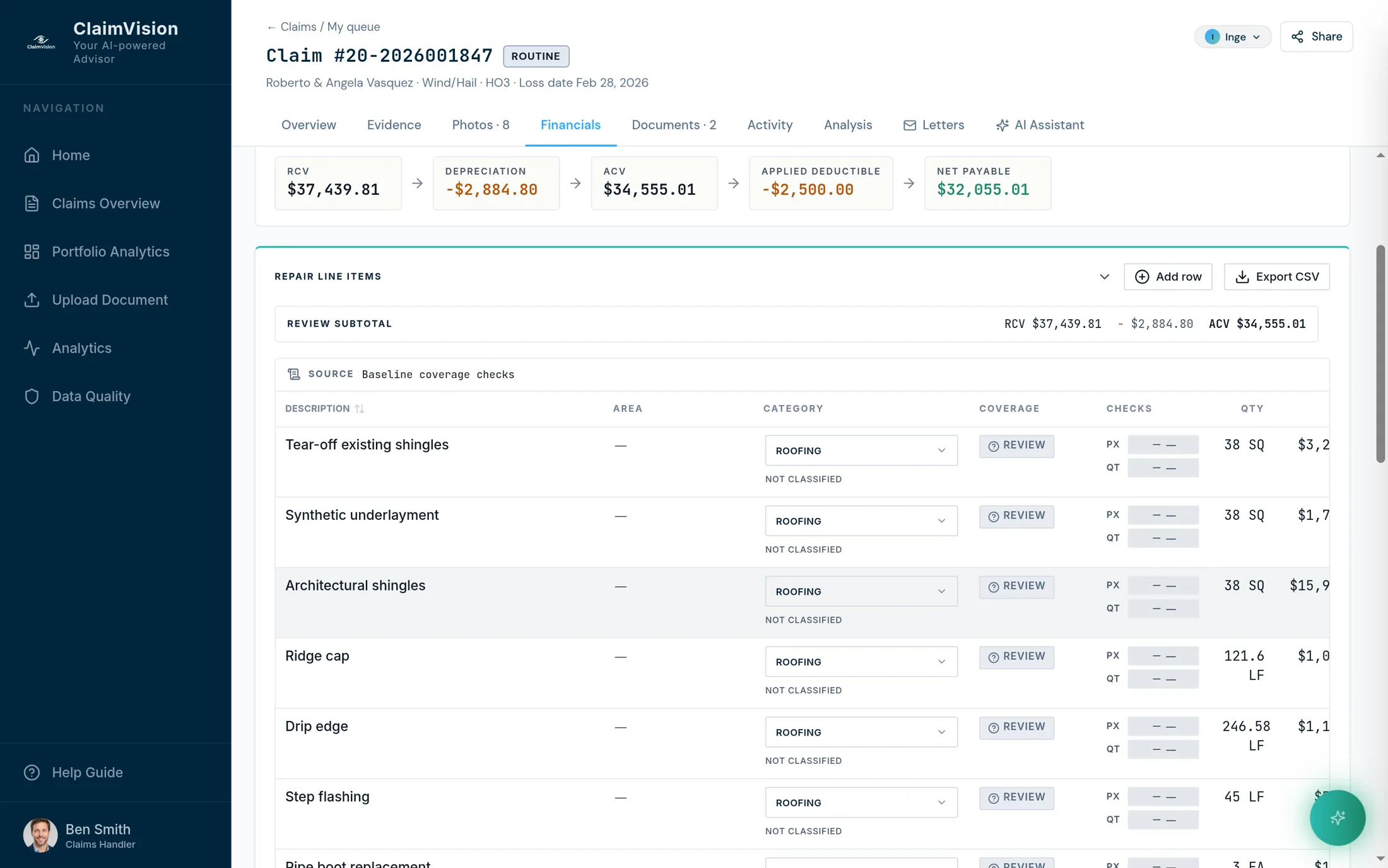Image resolution: width=1388 pixels, height=868 pixels.
Task: Click Review coverage badge for Step flashing
Action: tap(1016, 797)
